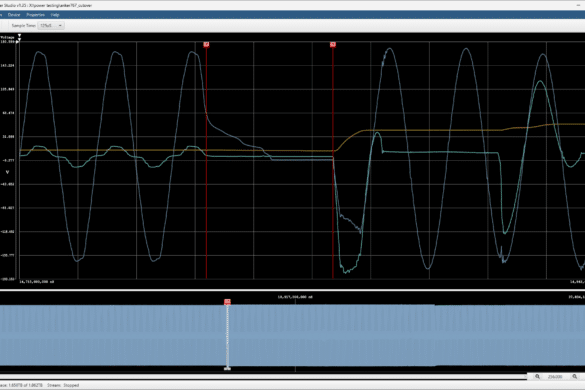Image resolution: width=585 pixels, height=390 pixels.
Task: Click the zoom in magnifier icon
Action: [575, 377]
